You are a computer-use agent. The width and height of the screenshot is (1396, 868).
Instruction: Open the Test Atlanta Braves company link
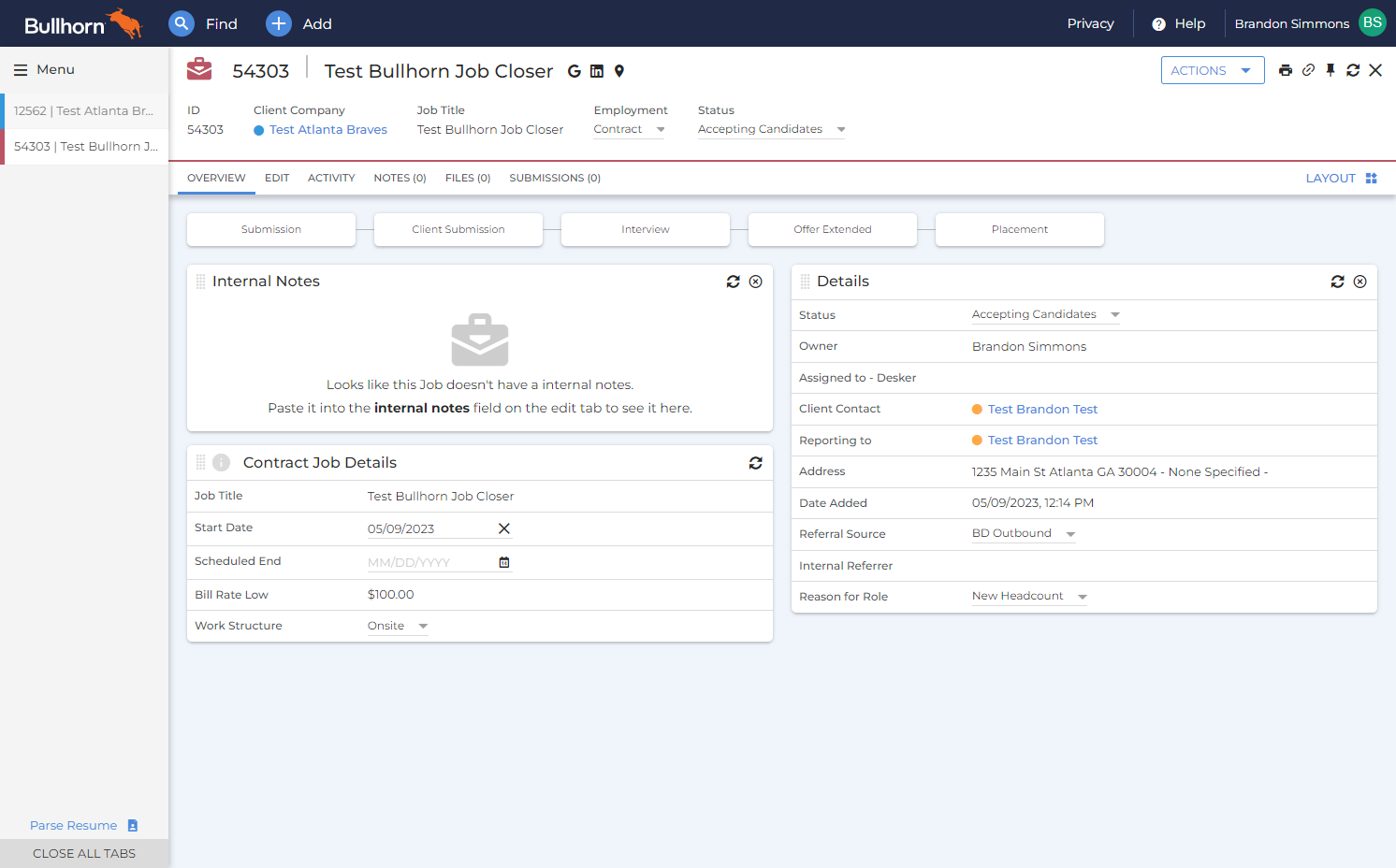(328, 130)
